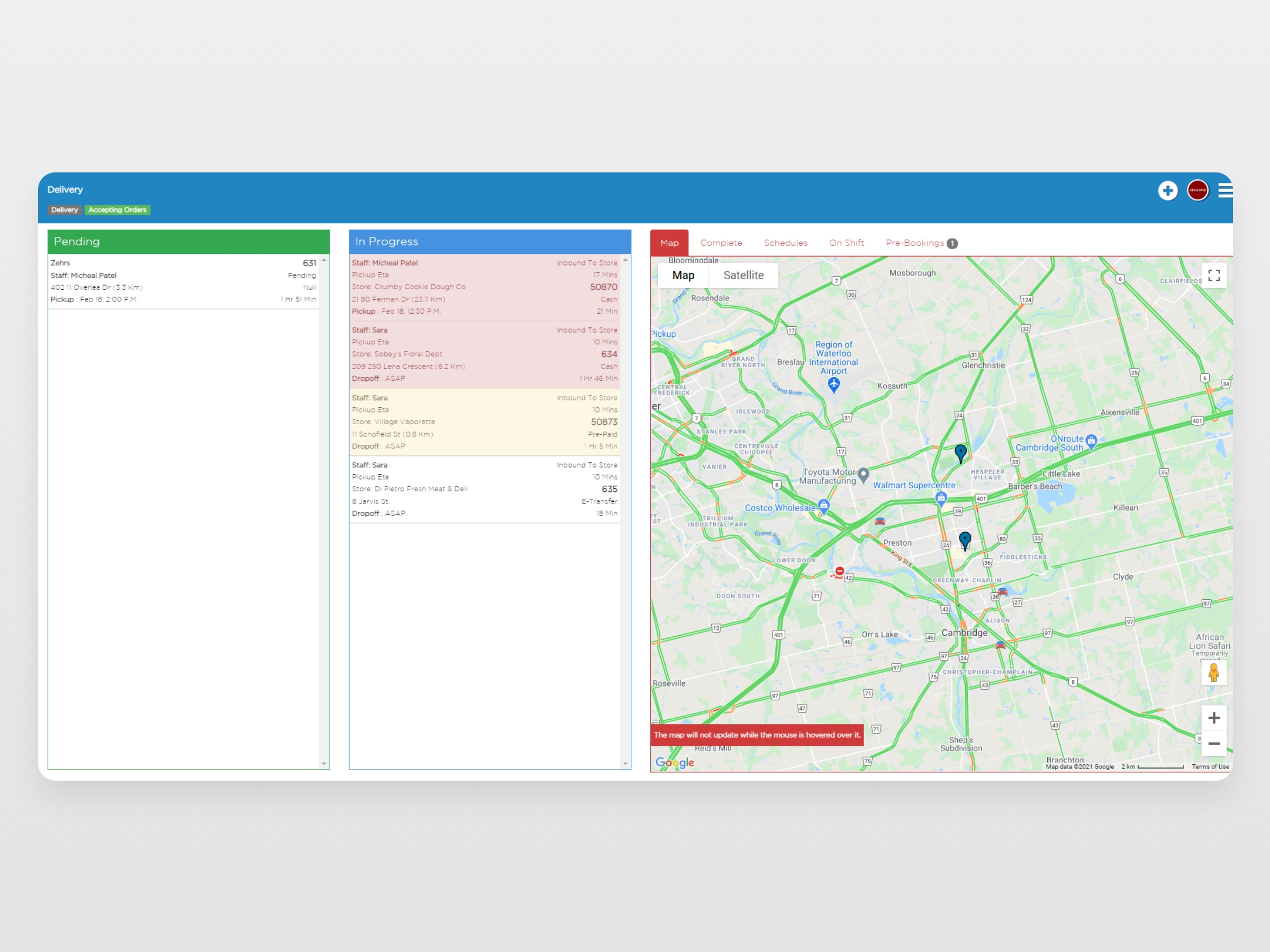Open Di Pietro Fresh Meat order 635
Viewport: 1270px width, 952px height.
click(x=485, y=489)
